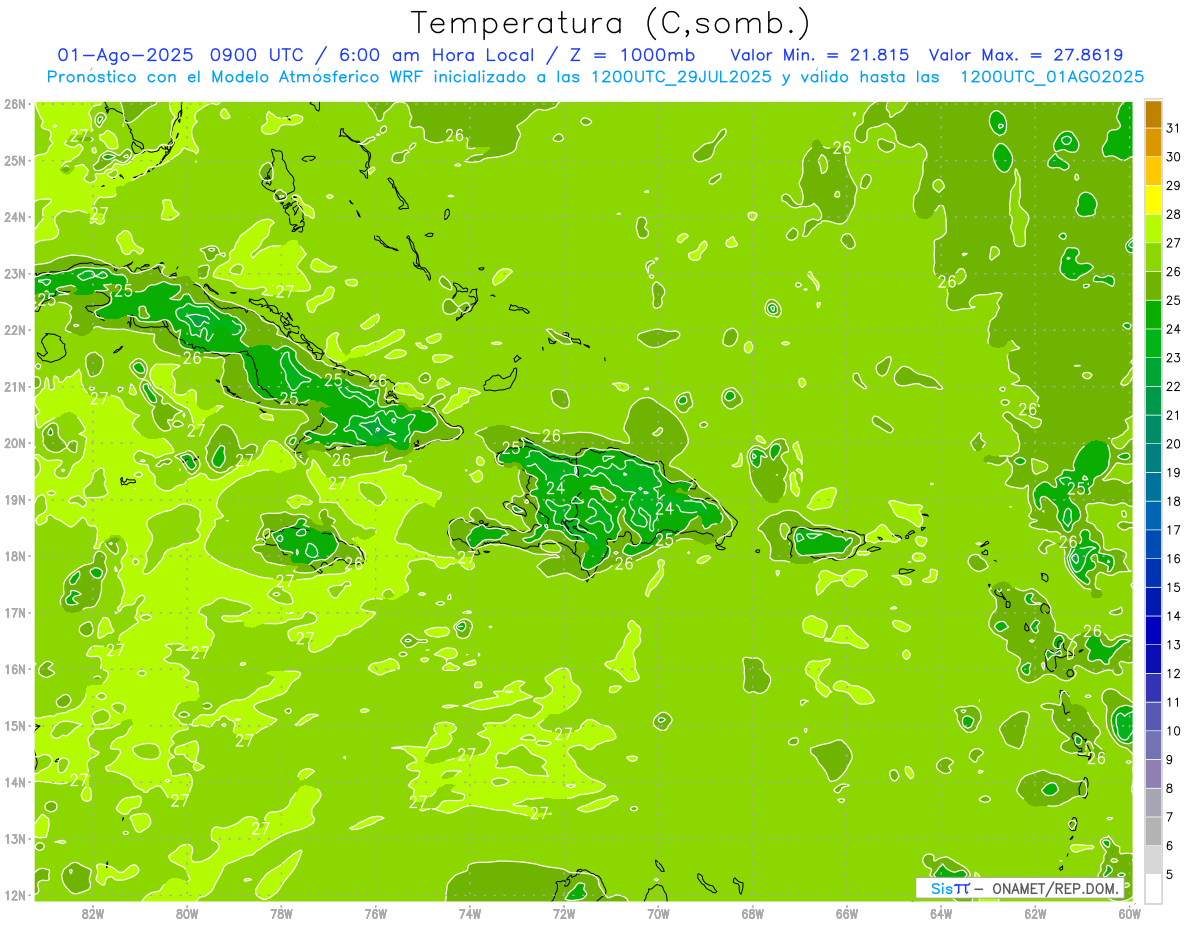Click the '15N' latitude label
Screen dimensions: 1200x927
pos(14,725)
